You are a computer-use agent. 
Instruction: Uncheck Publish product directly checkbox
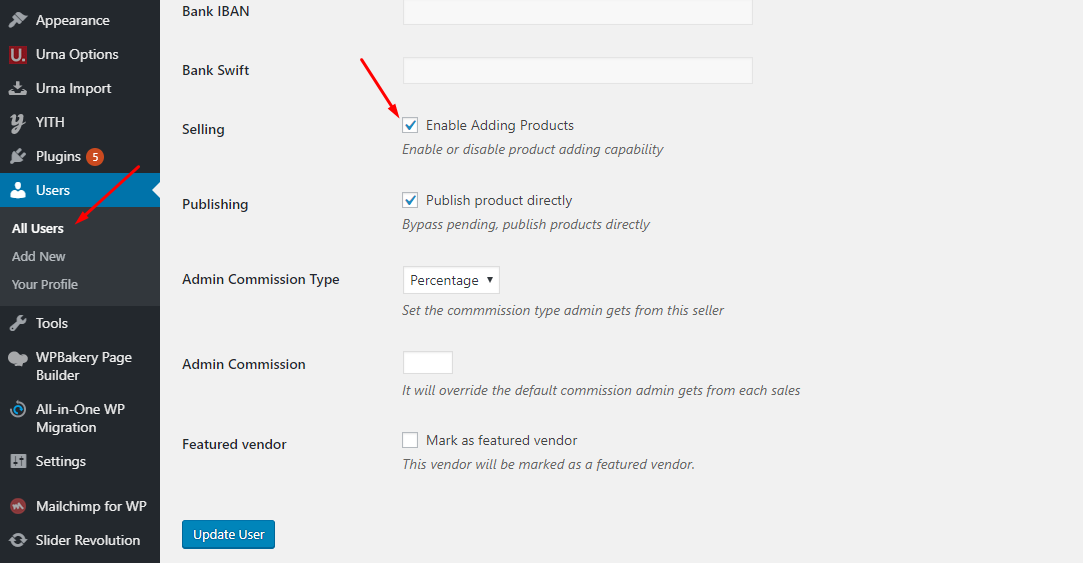[x=410, y=200]
